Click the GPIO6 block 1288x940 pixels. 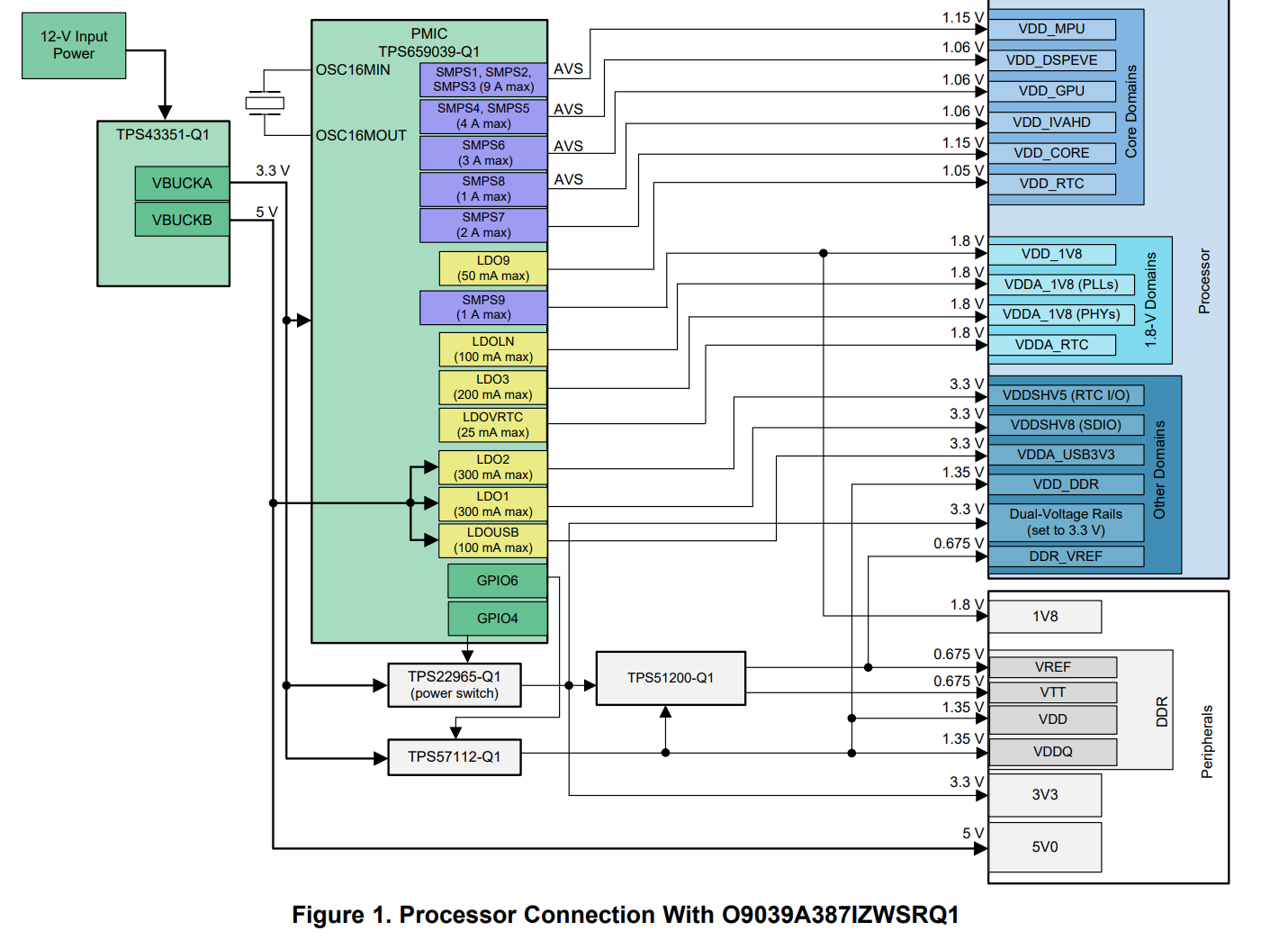498,581
